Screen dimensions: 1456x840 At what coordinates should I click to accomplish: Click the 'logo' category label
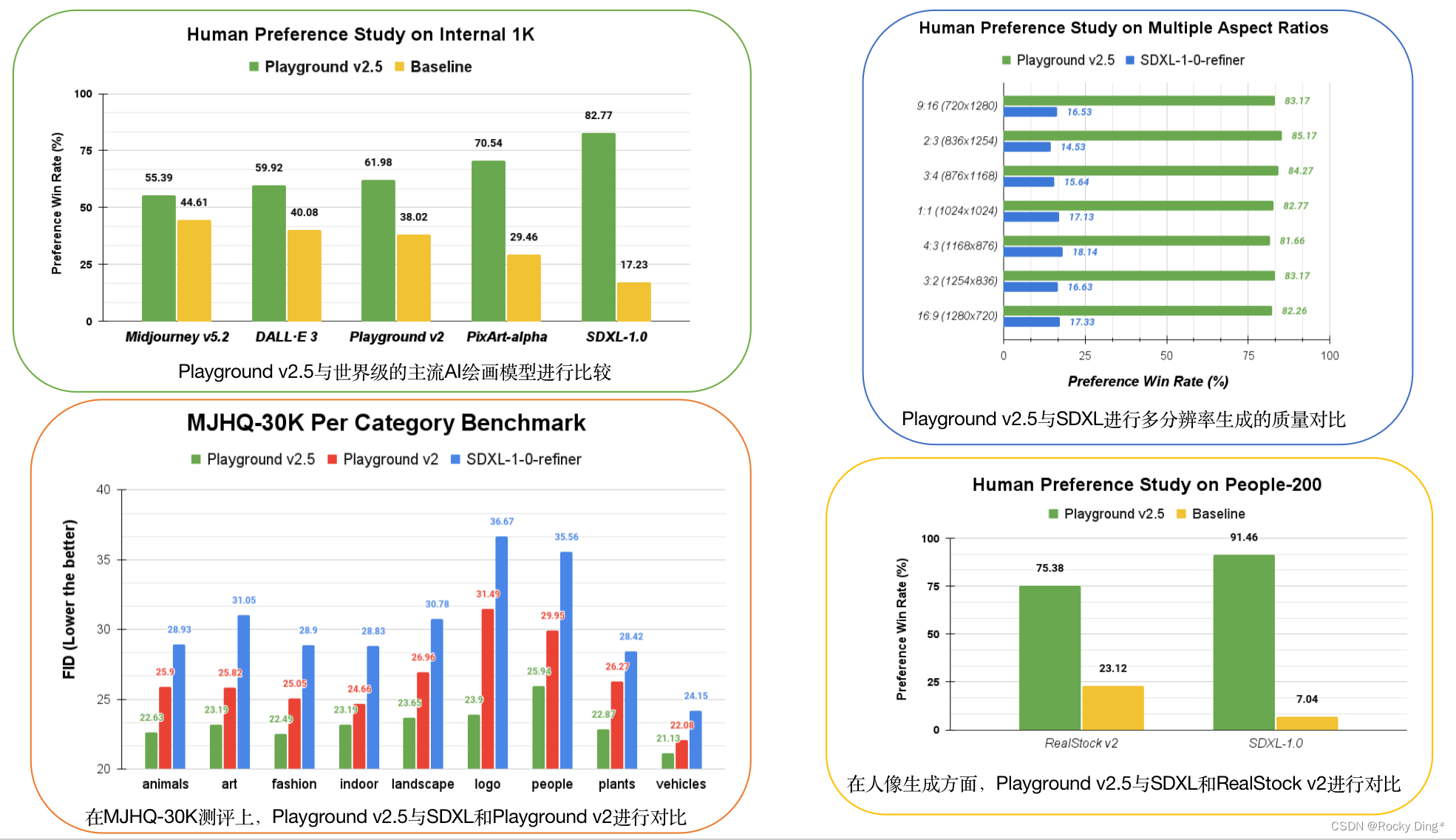[x=488, y=785]
